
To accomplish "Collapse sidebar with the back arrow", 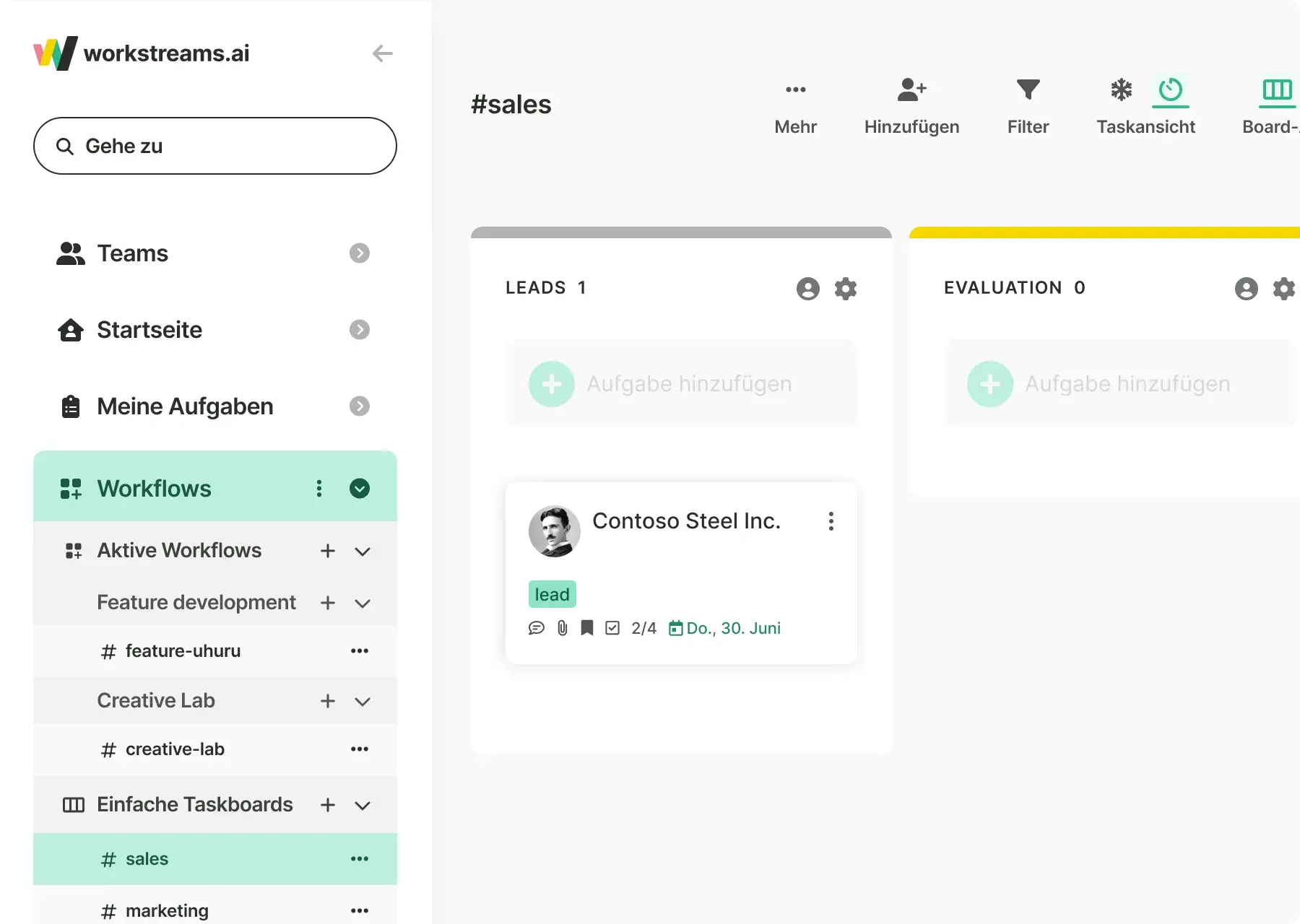I will pyautogui.click(x=382, y=53).
